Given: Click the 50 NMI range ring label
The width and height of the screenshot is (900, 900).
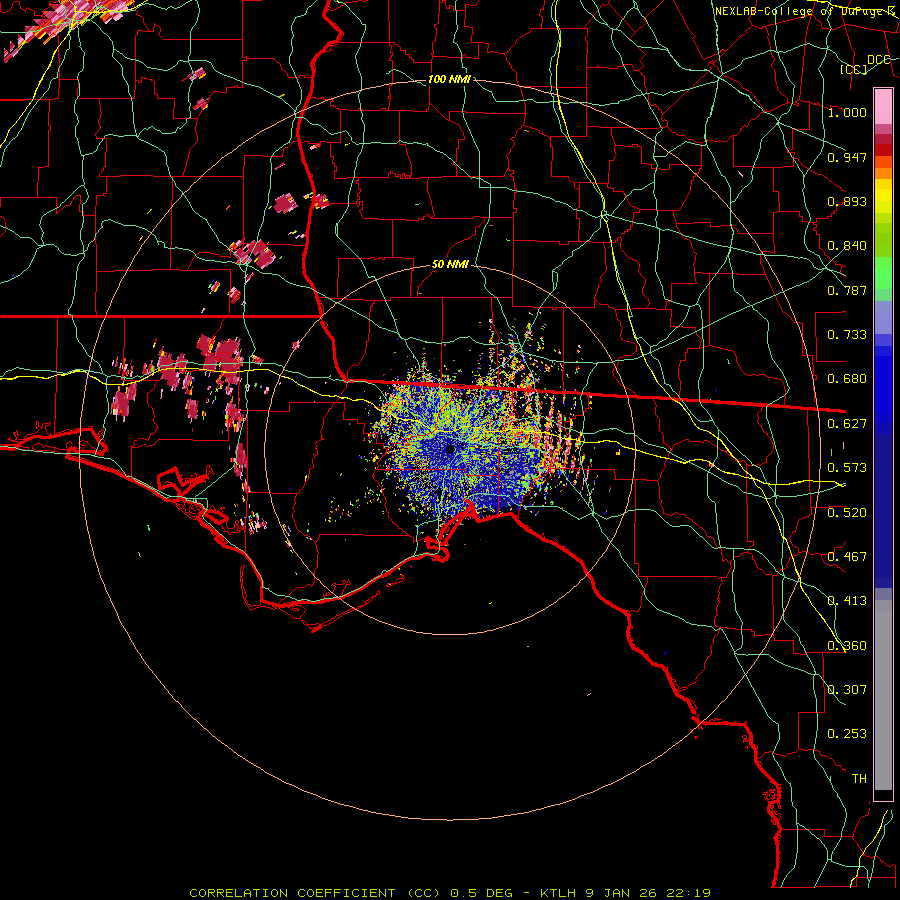Looking at the screenshot, I should point(451,265).
